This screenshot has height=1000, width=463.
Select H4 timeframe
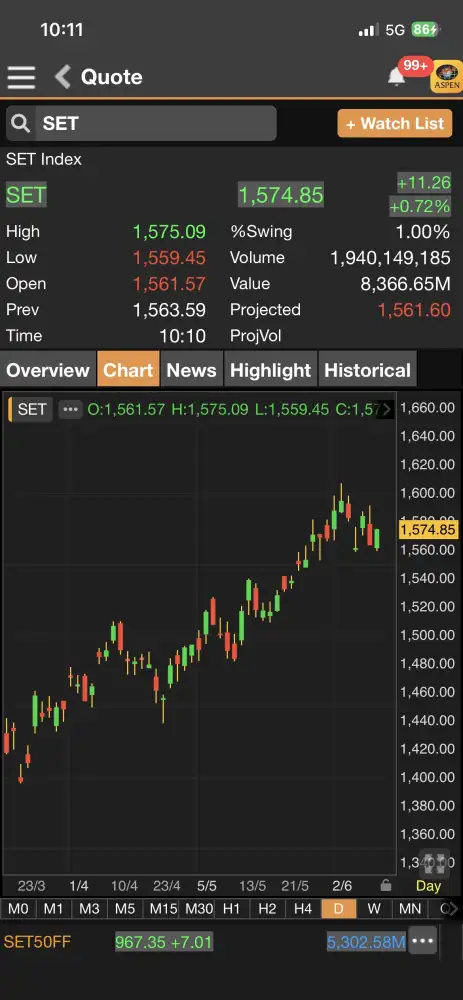[x=303, y=908]
